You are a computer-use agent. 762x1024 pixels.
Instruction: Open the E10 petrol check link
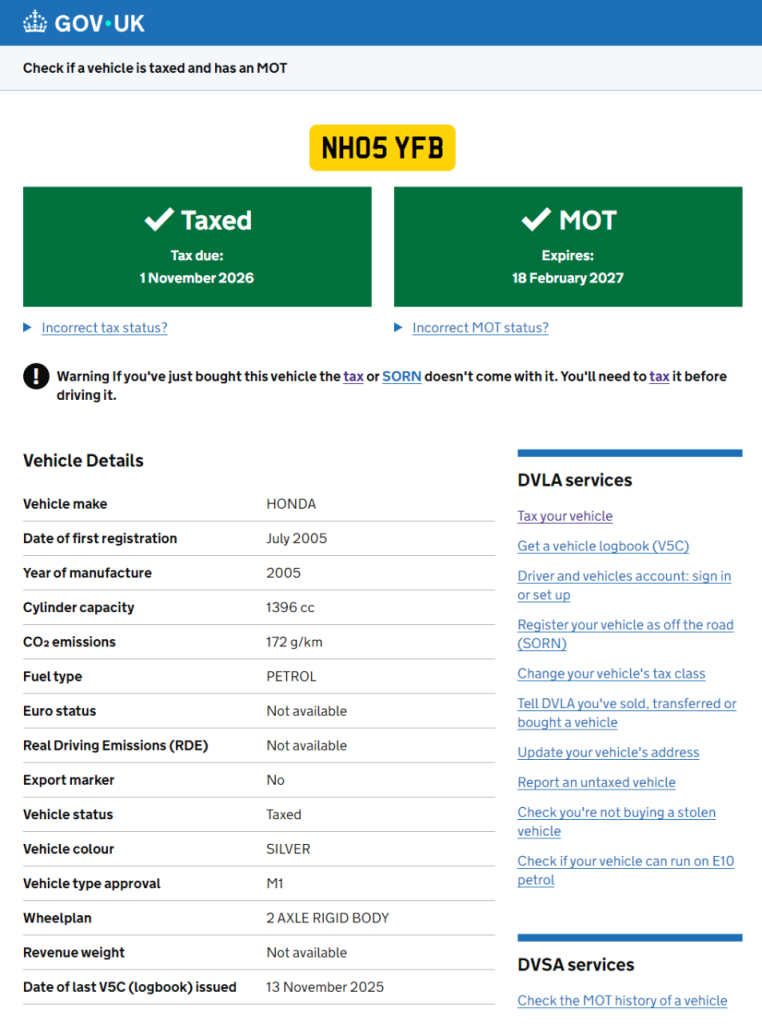coord(625,862)
